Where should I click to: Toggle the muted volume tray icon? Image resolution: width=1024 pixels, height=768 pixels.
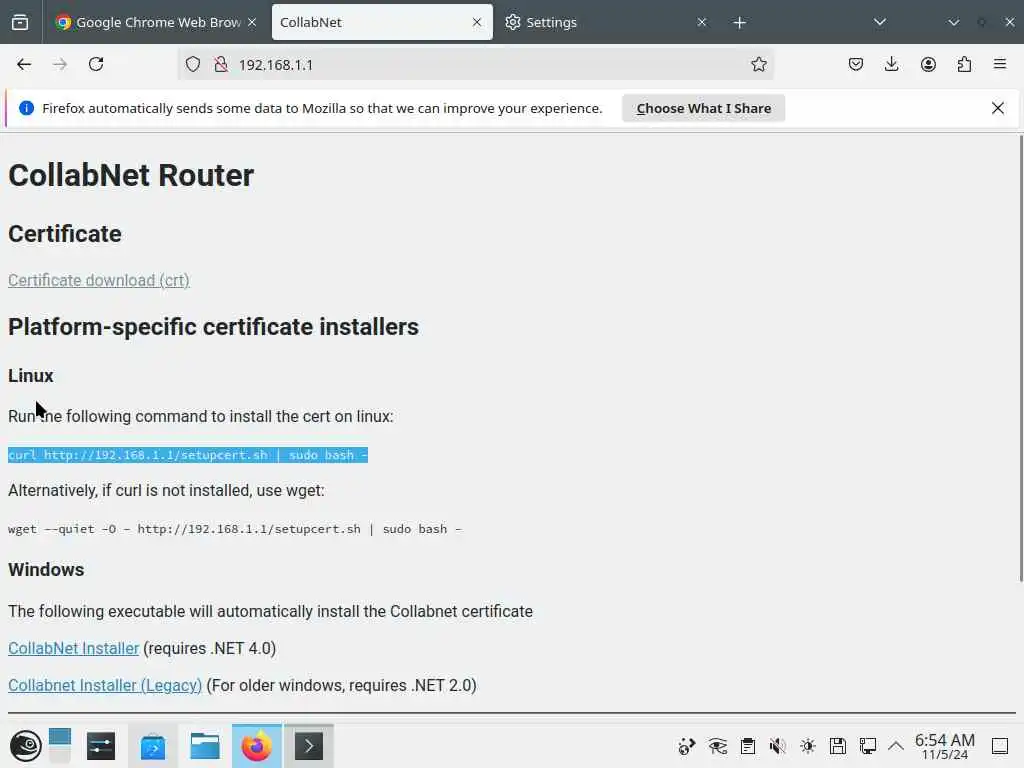777,746
